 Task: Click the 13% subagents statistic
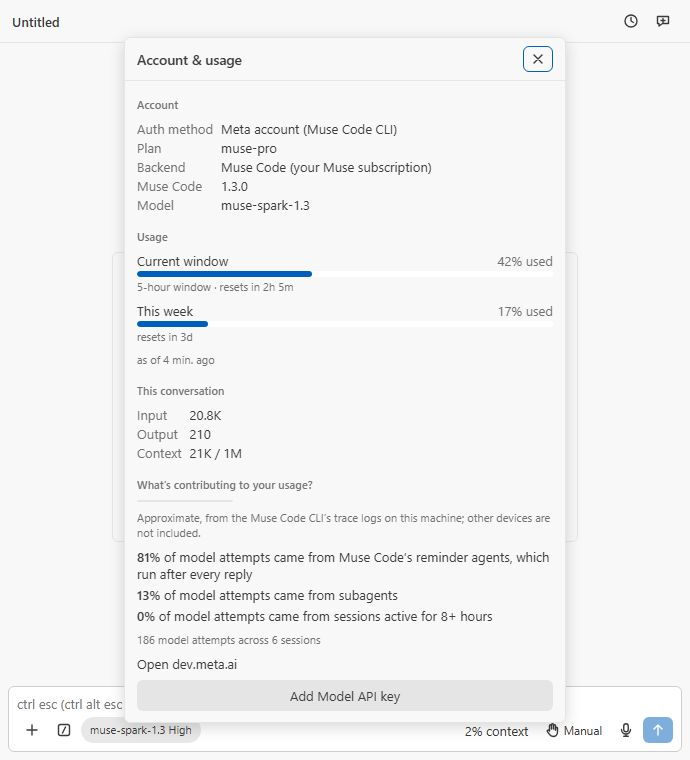pyautogui.click(x=267, y=596)
